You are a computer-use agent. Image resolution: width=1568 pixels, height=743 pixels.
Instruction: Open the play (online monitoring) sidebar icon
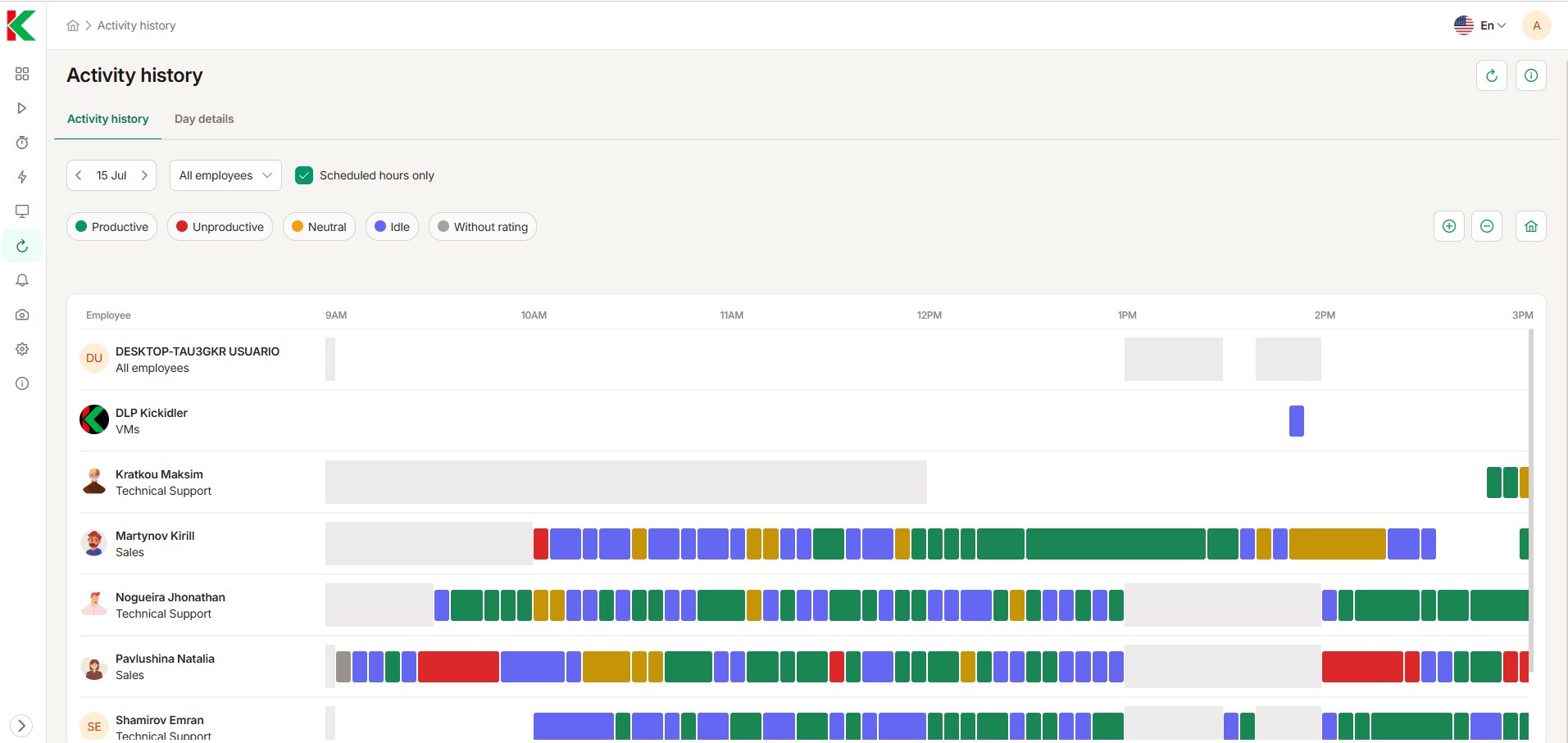[x=22, y=108]
